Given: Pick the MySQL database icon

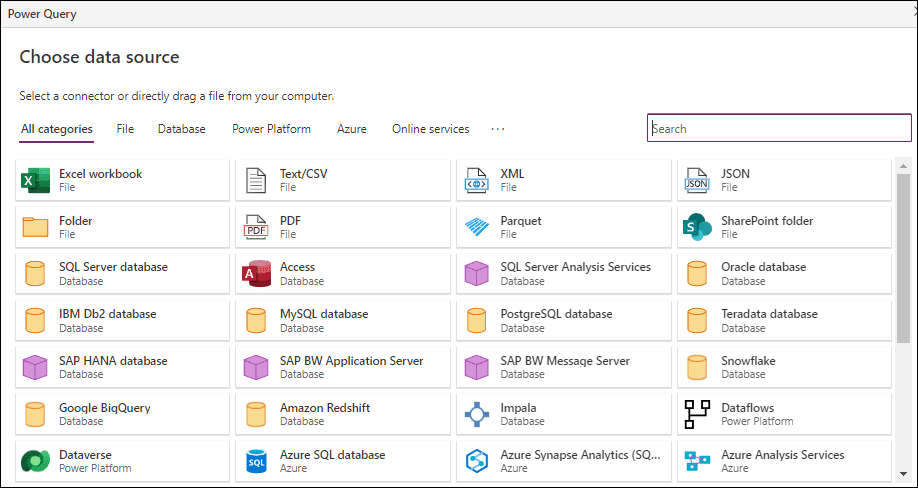Looking at the screenshot, I should (256, 321).
